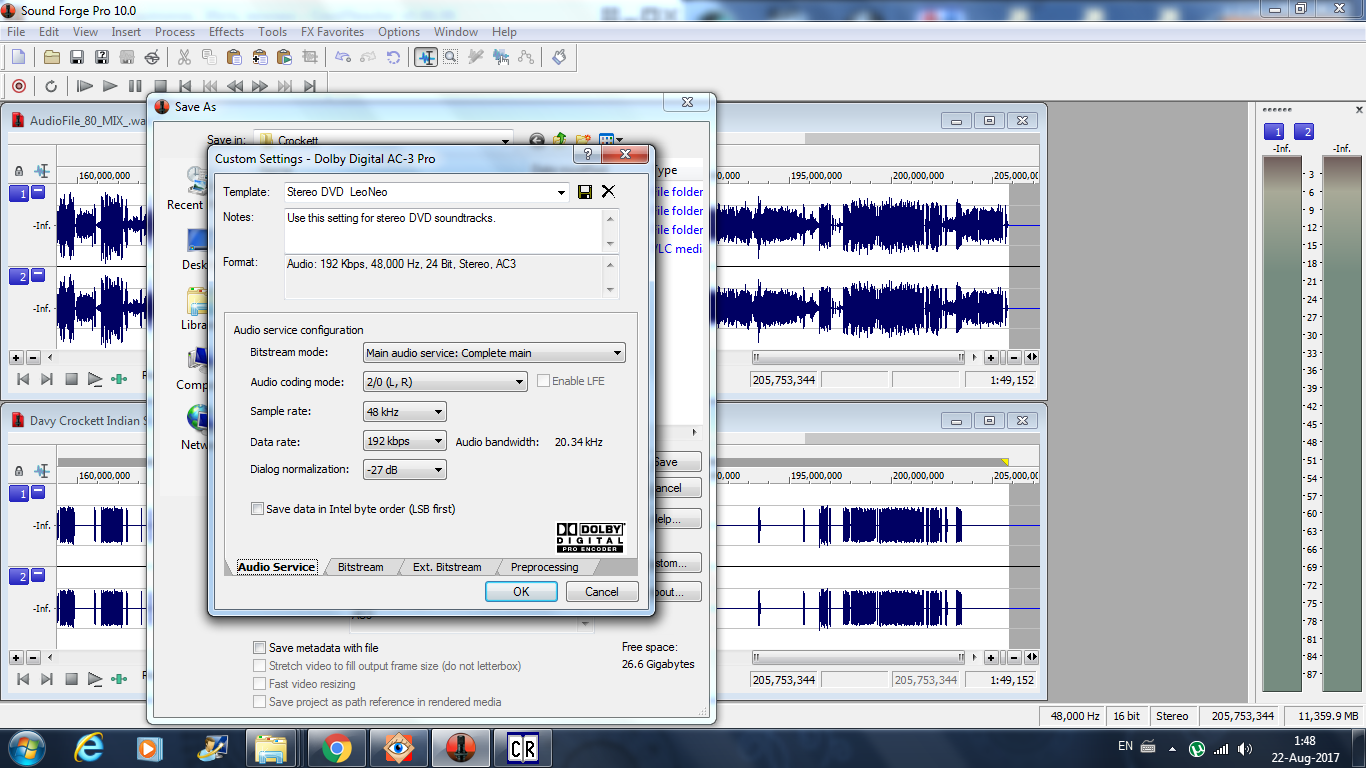This screenshot has width=1366, height=768.
Task: Click the save template disk icon
Action: click(585, 192)
